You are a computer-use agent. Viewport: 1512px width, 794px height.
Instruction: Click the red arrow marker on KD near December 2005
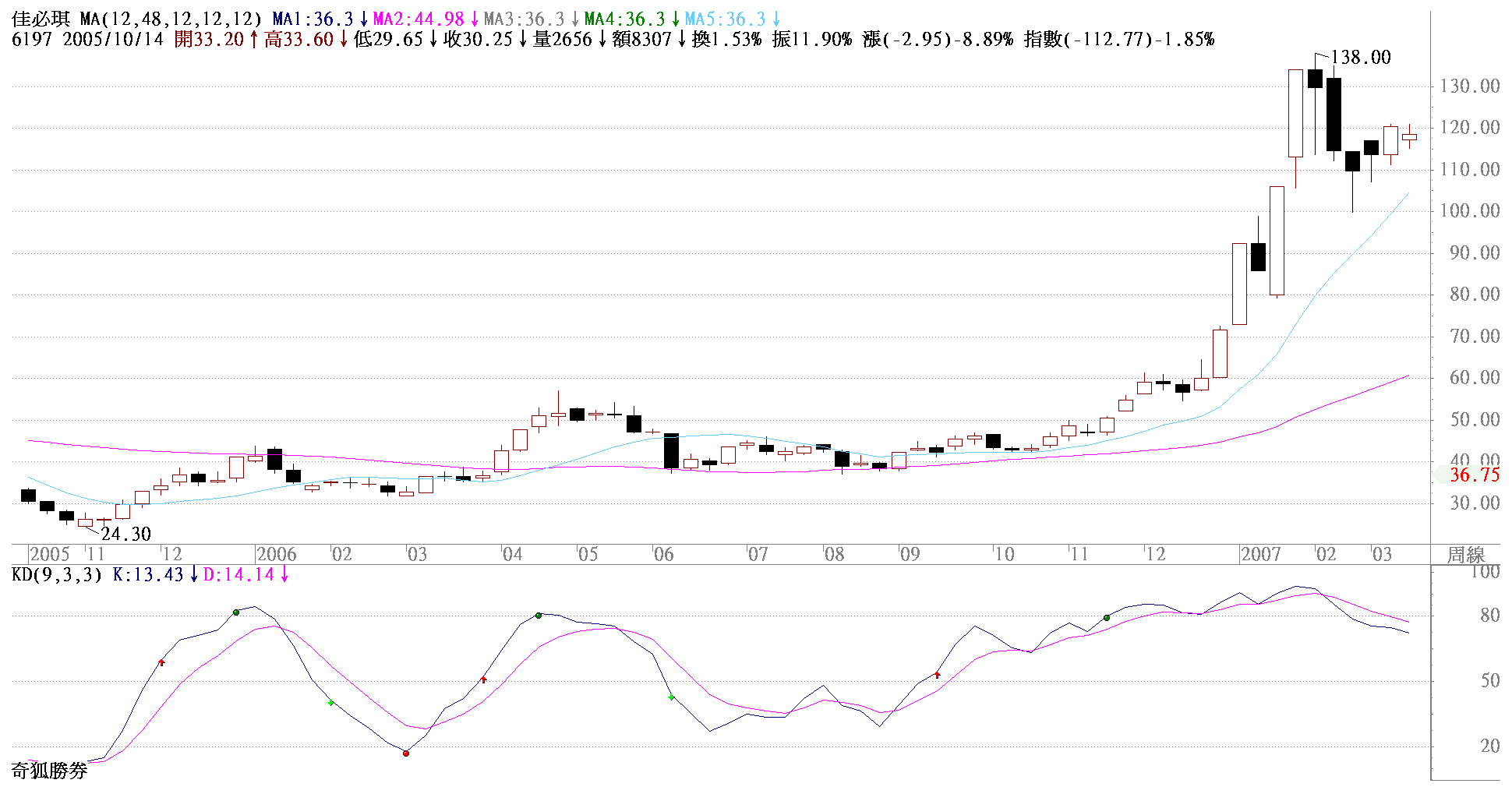[x=162, y=662]
